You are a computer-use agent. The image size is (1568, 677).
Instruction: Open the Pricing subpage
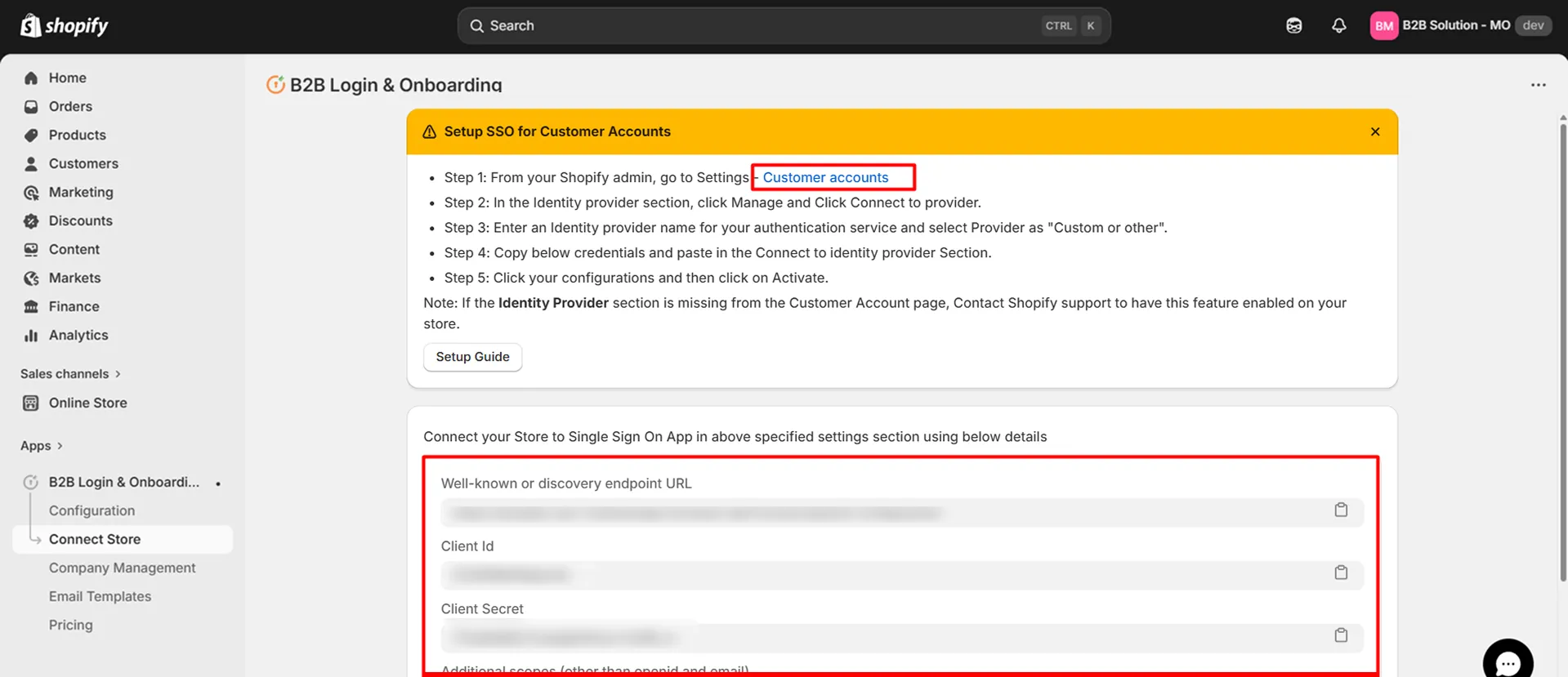coord(70,625)
